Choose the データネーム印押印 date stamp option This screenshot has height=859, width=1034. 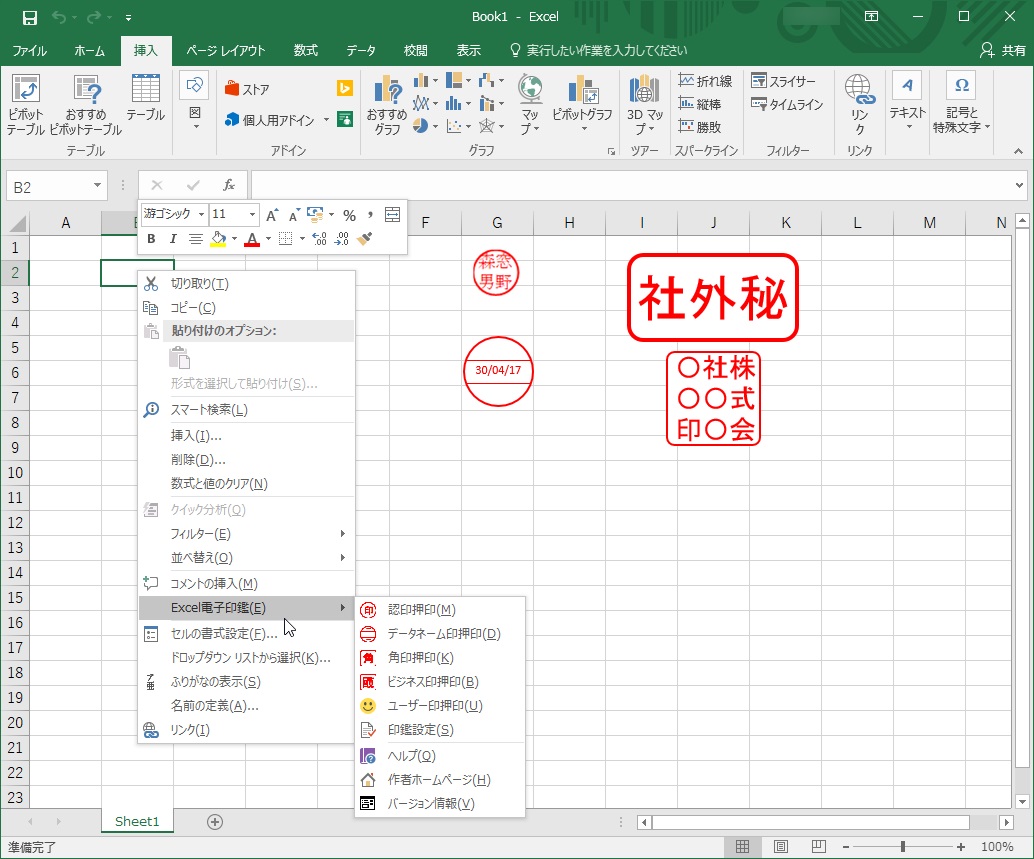(443, 634)
